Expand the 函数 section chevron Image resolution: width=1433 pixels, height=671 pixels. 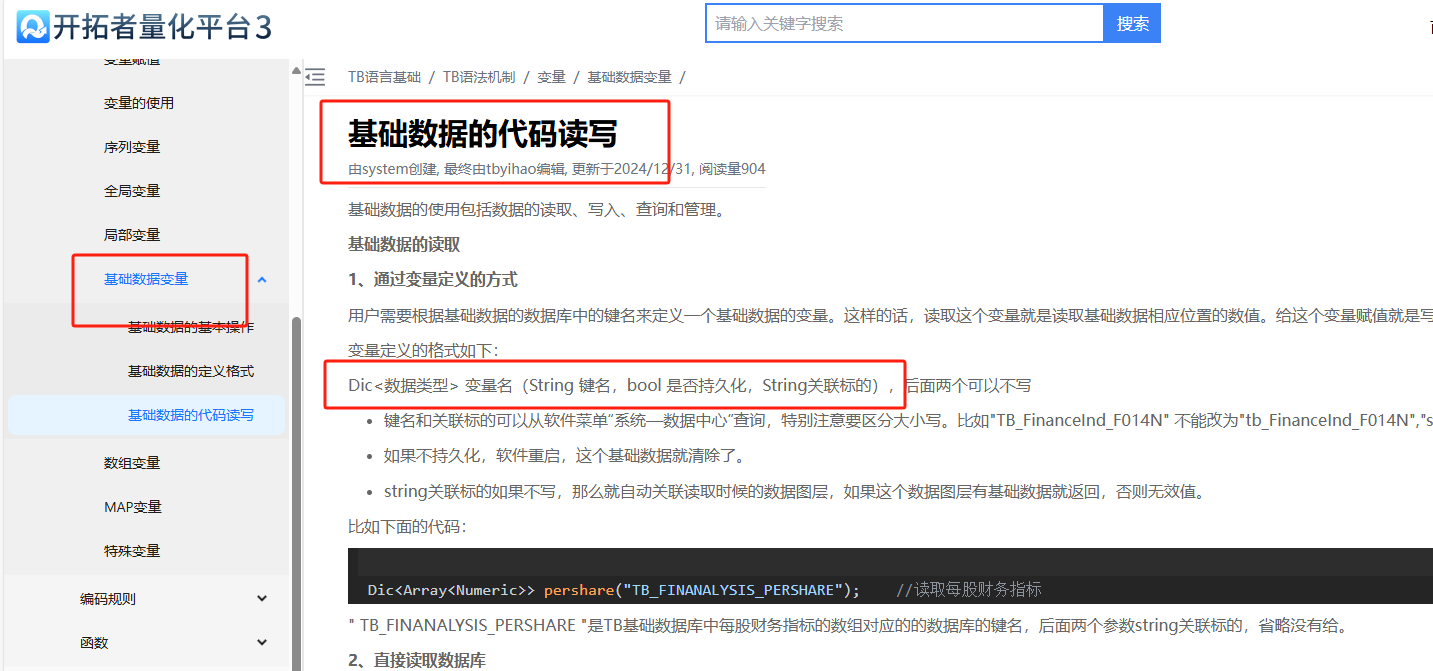262,643
